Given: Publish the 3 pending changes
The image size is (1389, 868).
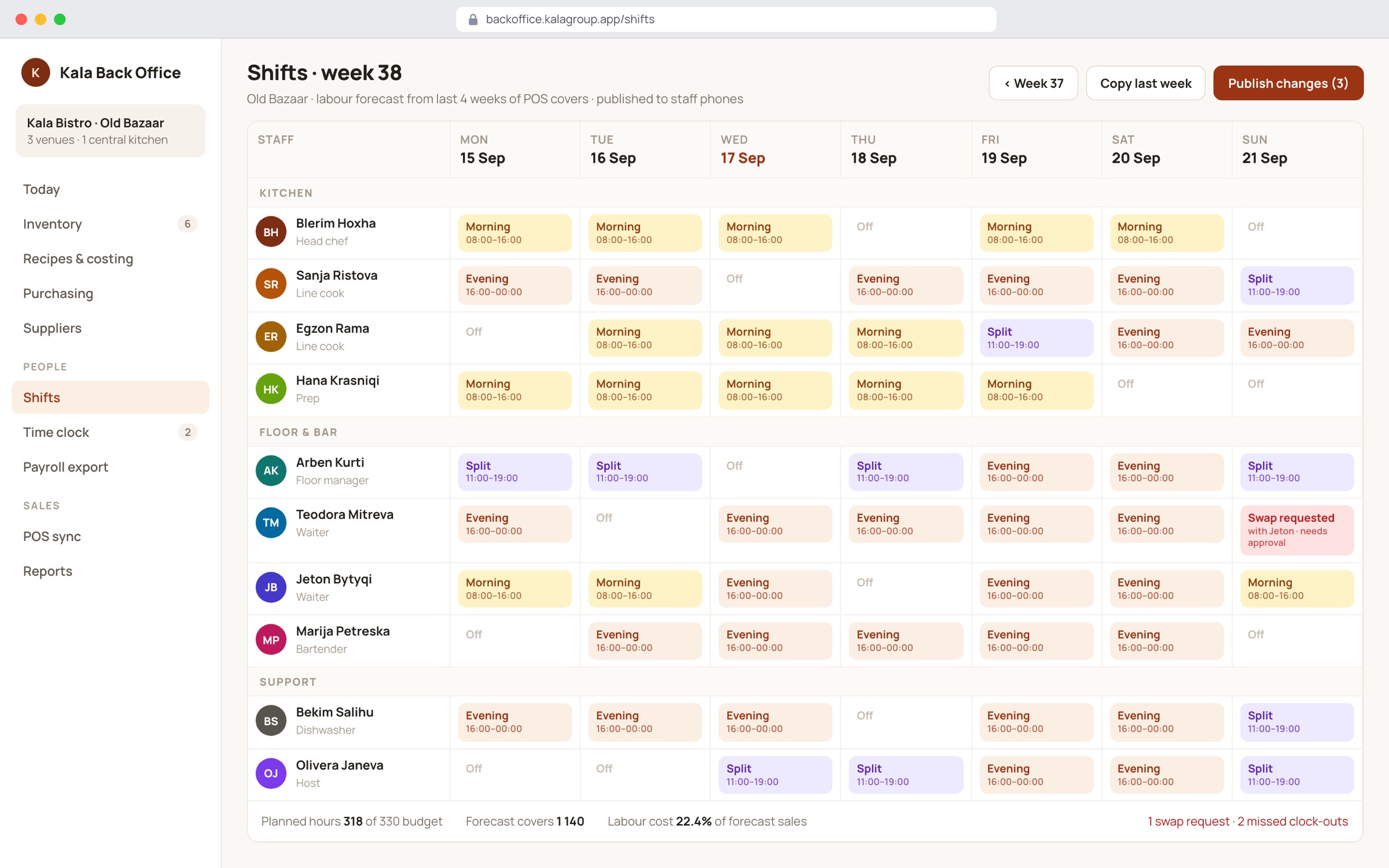Looking at the screenshot, I should click(1288, 83).
